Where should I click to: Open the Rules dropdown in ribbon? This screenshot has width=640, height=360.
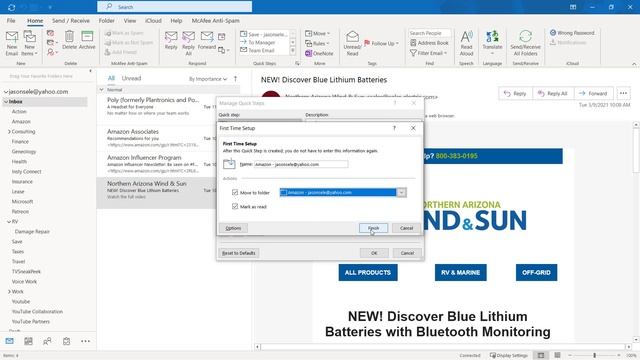[x=318, y=43]
